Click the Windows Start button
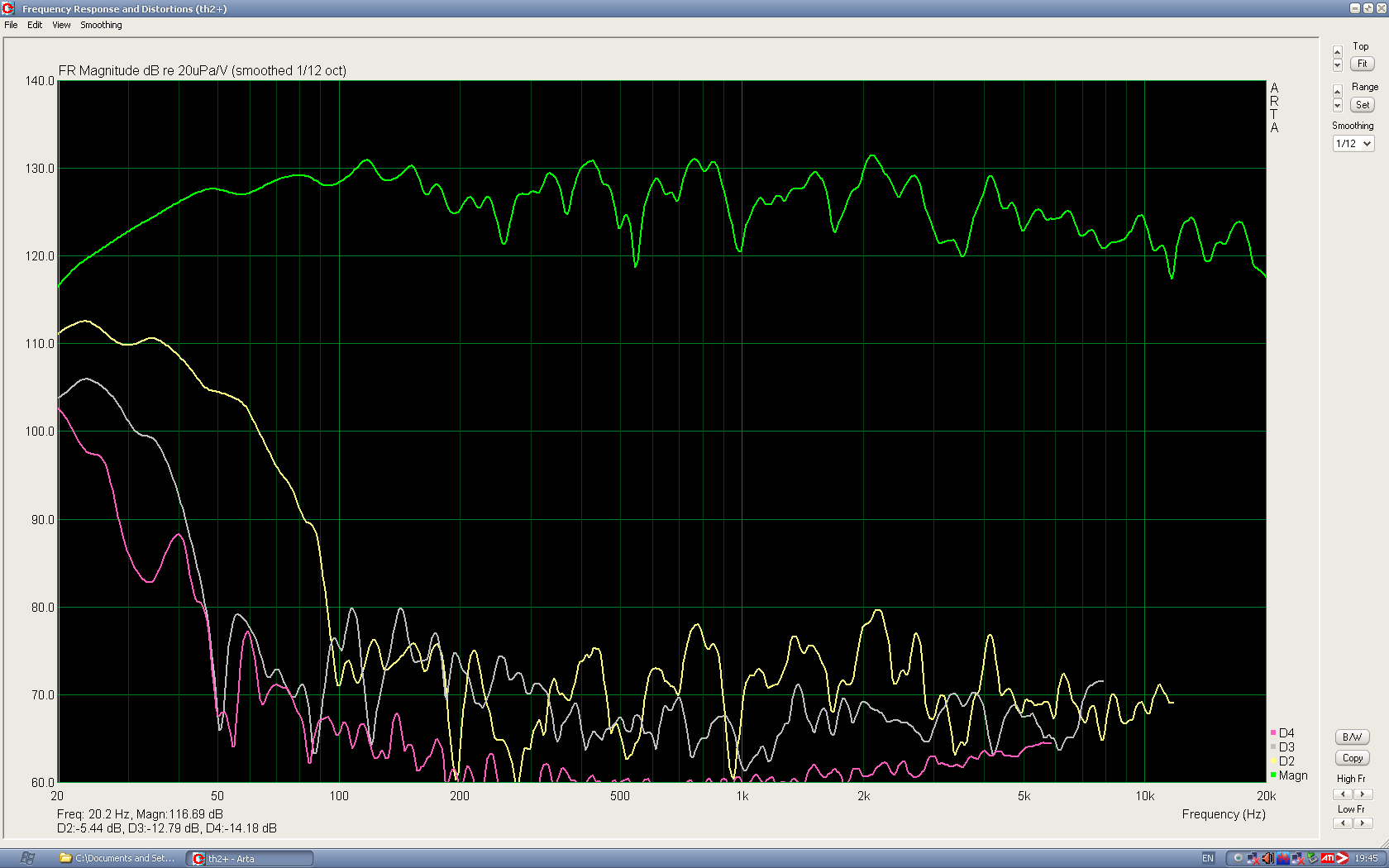The width and height of the screenshot is (1389, 868). click(26, 858)
